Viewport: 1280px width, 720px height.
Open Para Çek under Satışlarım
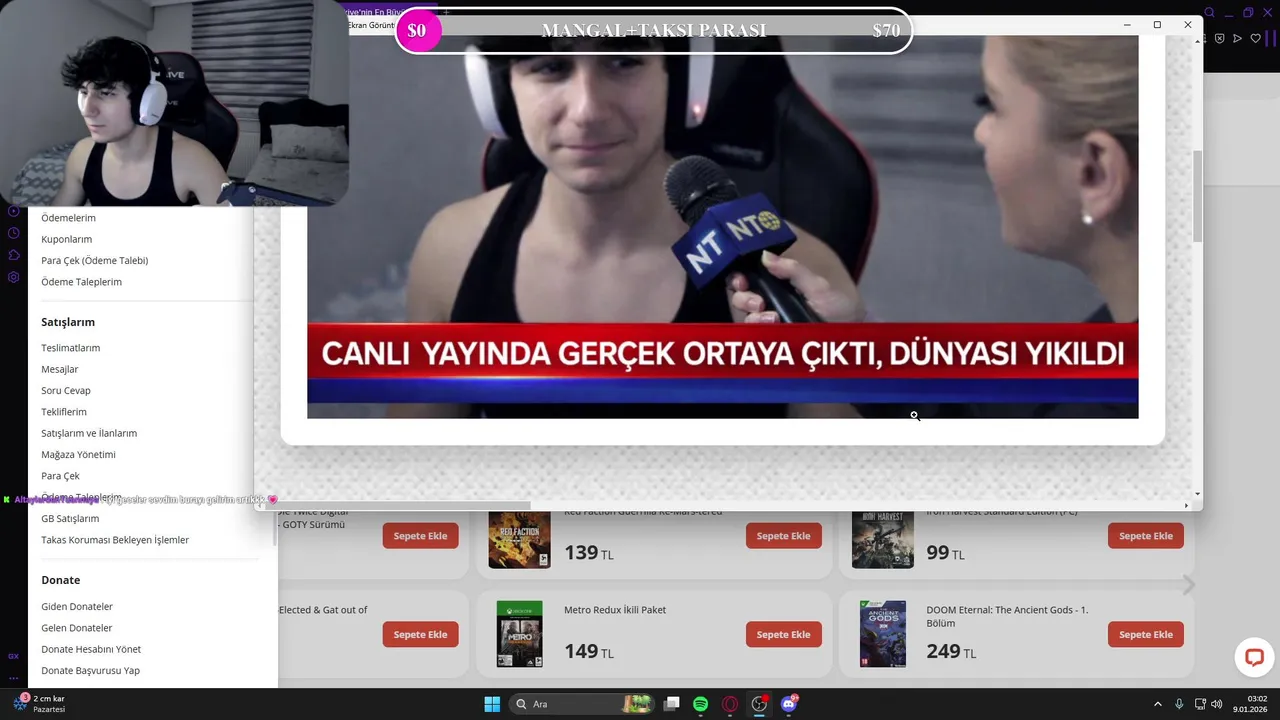click(x=60, y=476)
